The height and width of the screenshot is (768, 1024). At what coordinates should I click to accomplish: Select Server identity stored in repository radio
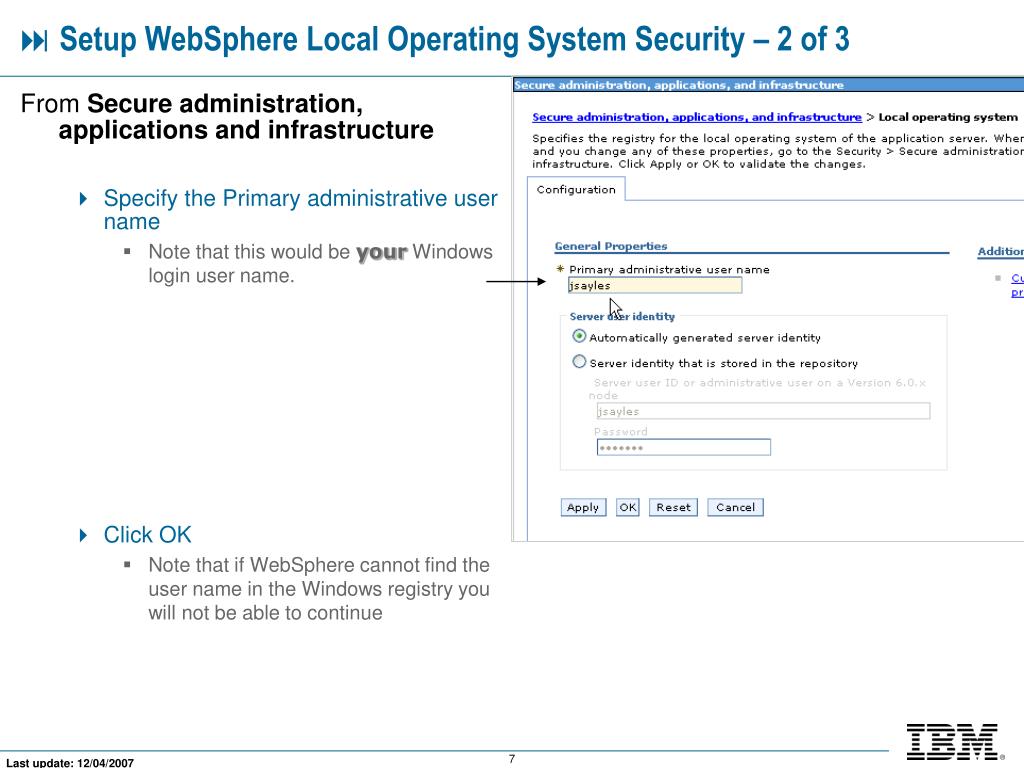point(579,362)
